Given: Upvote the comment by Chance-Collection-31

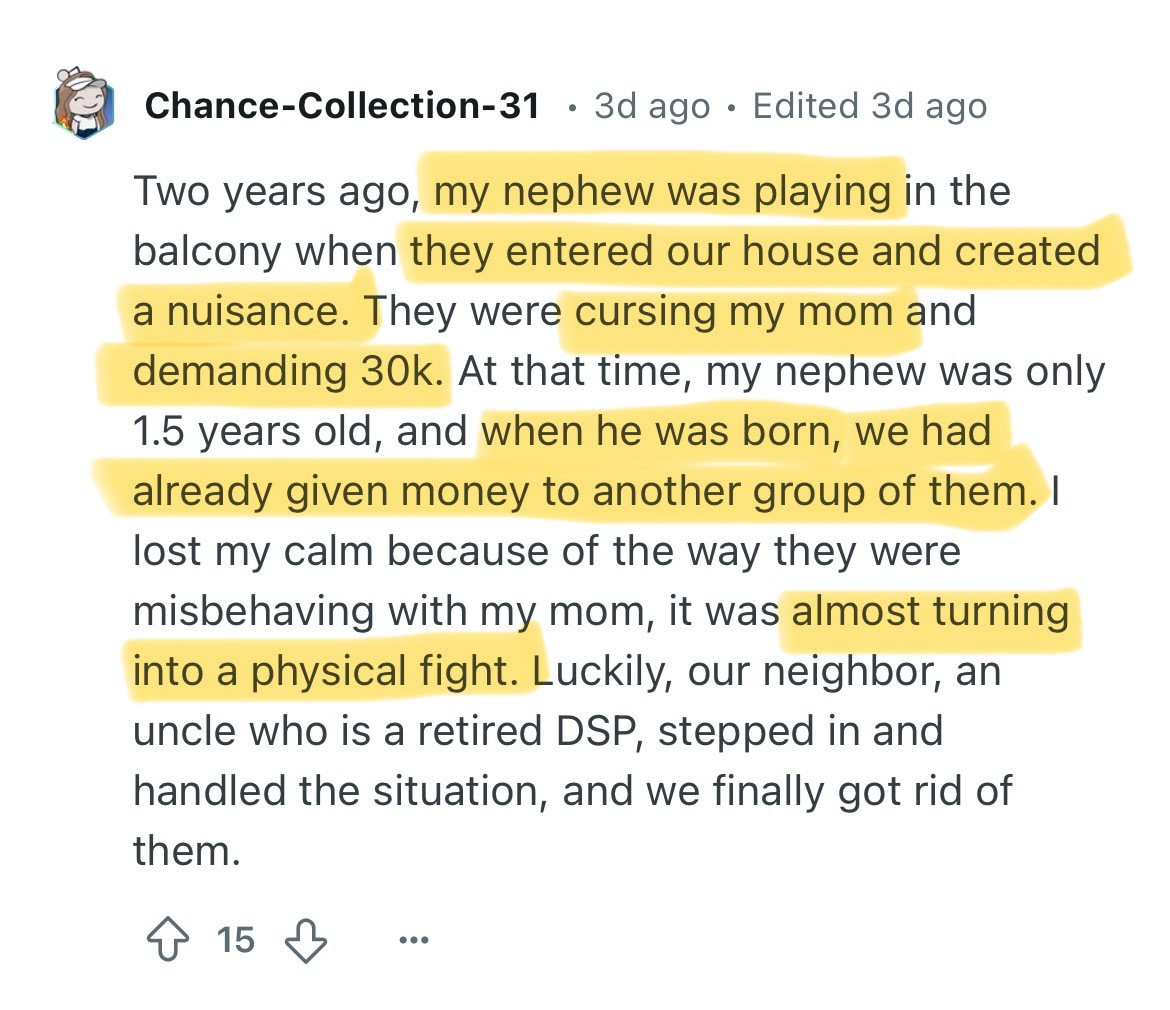Looking at the screenshot, I should coord(169,940).
